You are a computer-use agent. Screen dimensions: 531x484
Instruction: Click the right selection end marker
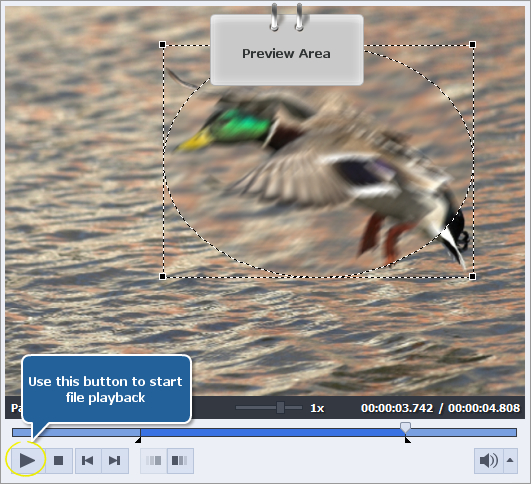(408, 440)
